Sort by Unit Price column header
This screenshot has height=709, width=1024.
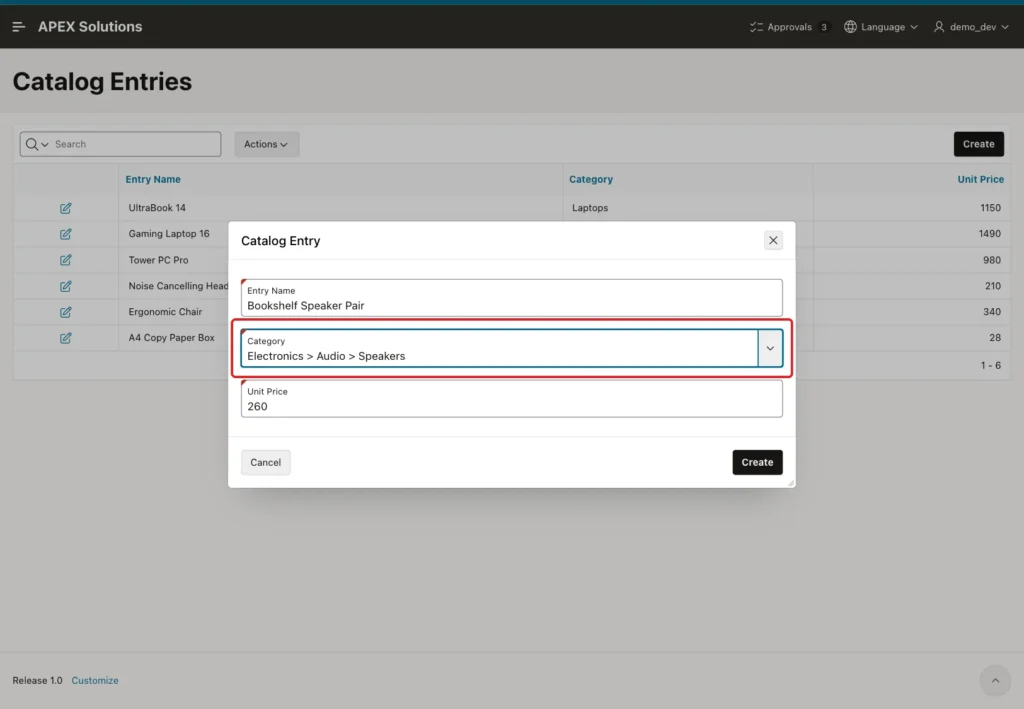click(x=980, y=180)
